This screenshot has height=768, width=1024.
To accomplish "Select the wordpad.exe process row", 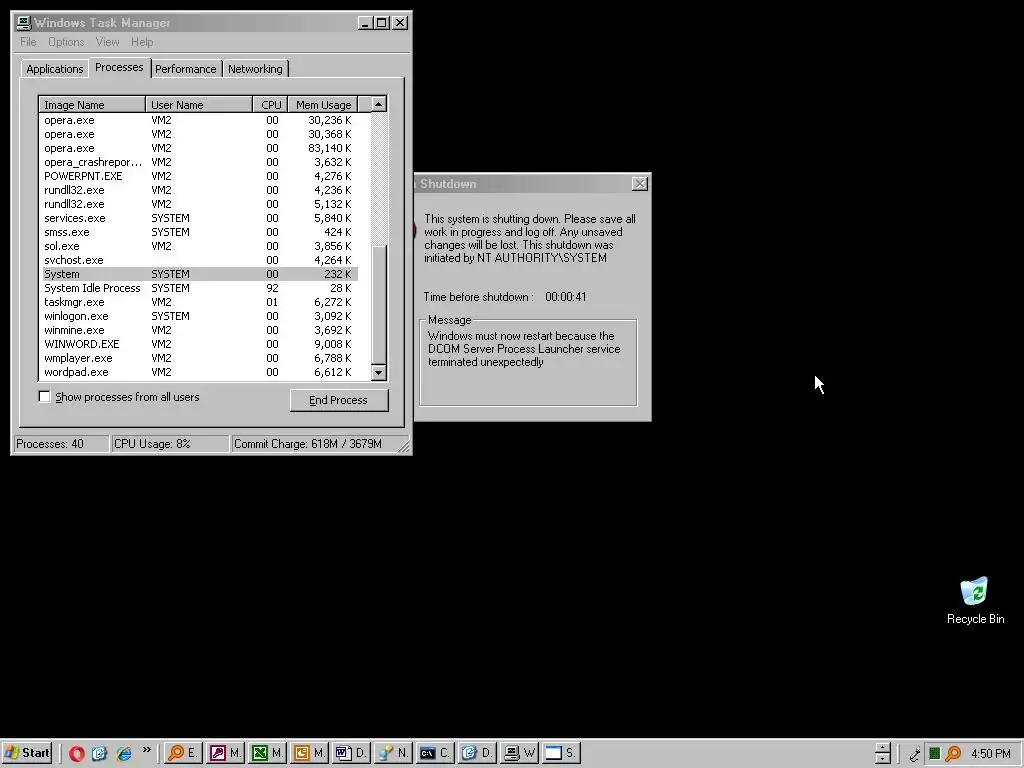I will click(199, 372).
